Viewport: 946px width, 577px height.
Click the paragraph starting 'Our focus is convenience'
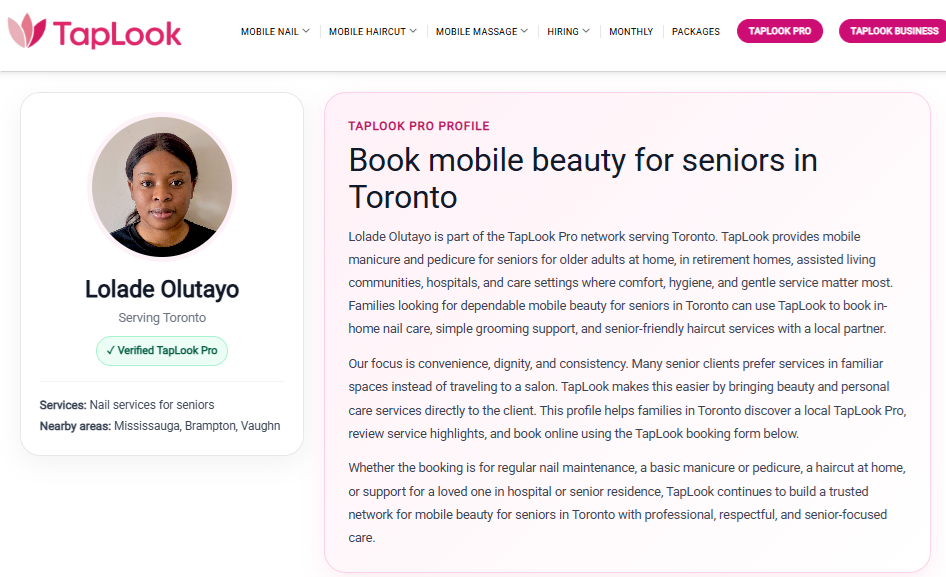pyautogui.click(x=627, y=398)
